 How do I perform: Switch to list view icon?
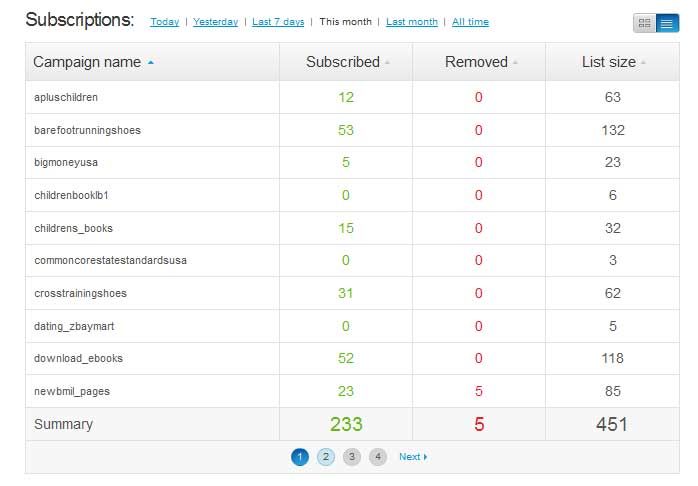667,23
